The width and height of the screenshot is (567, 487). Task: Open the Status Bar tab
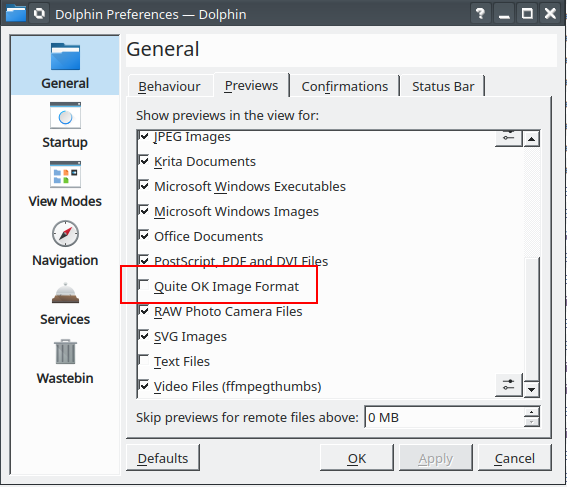(x=443, y=86)
